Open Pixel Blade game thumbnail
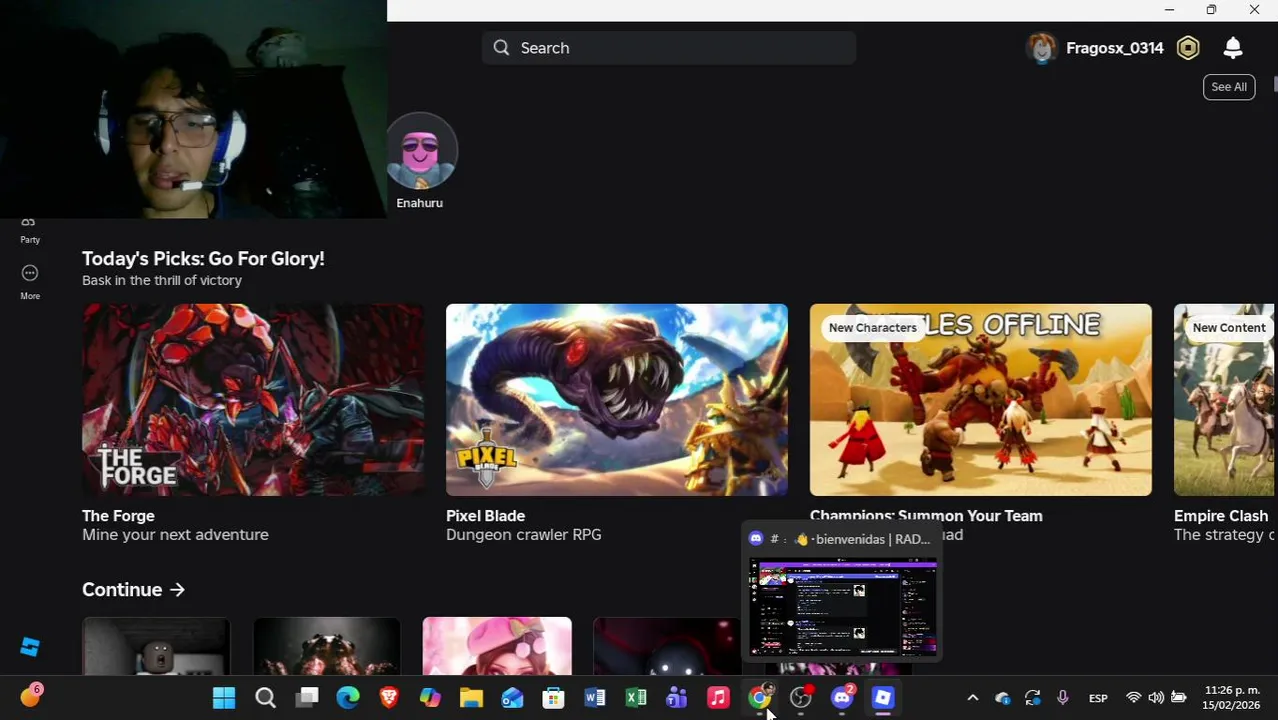 coord(617,400)
